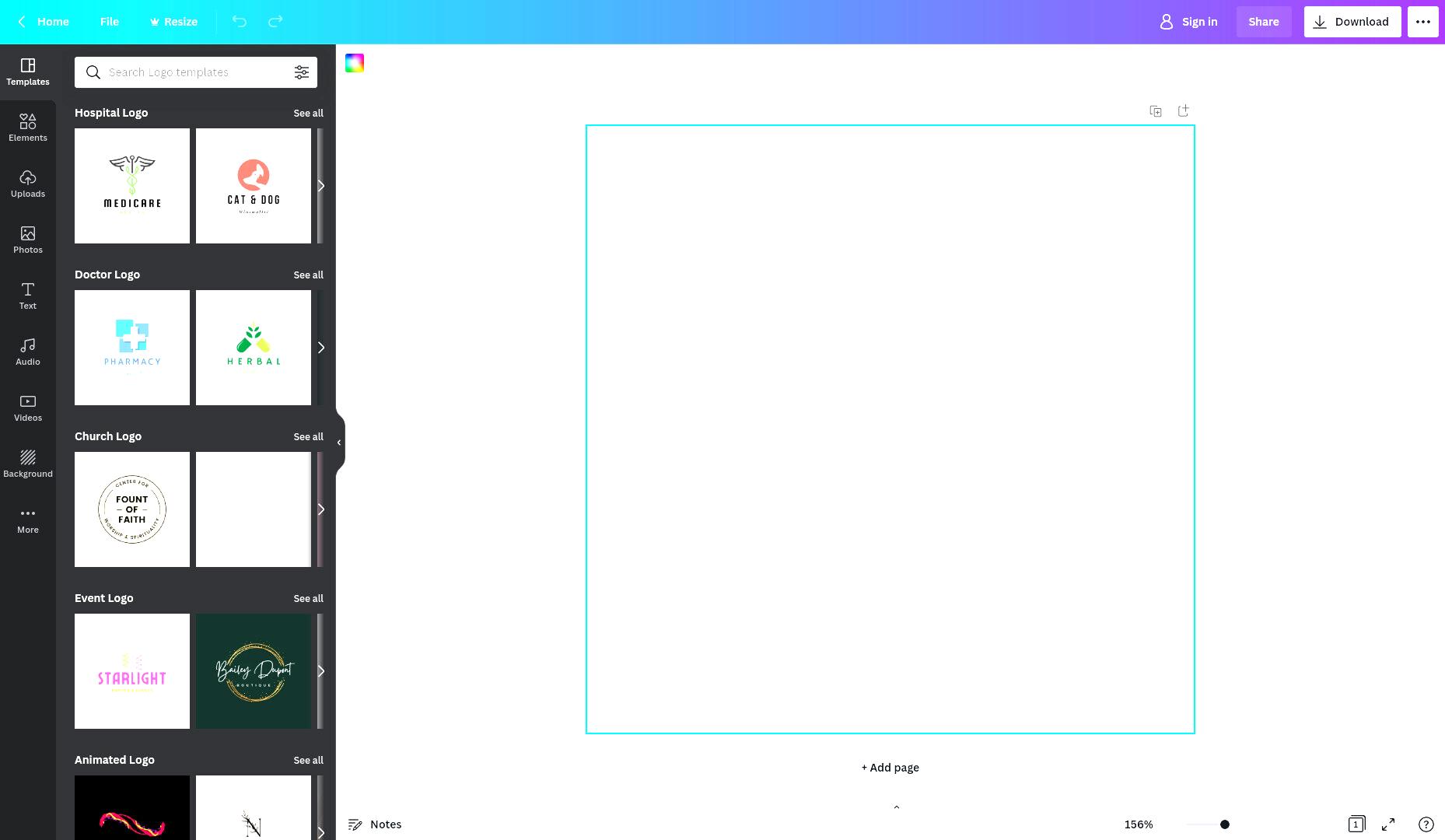Select the Medicare logo template
This screenshot has height=840, width=1445.
(132, 186)
